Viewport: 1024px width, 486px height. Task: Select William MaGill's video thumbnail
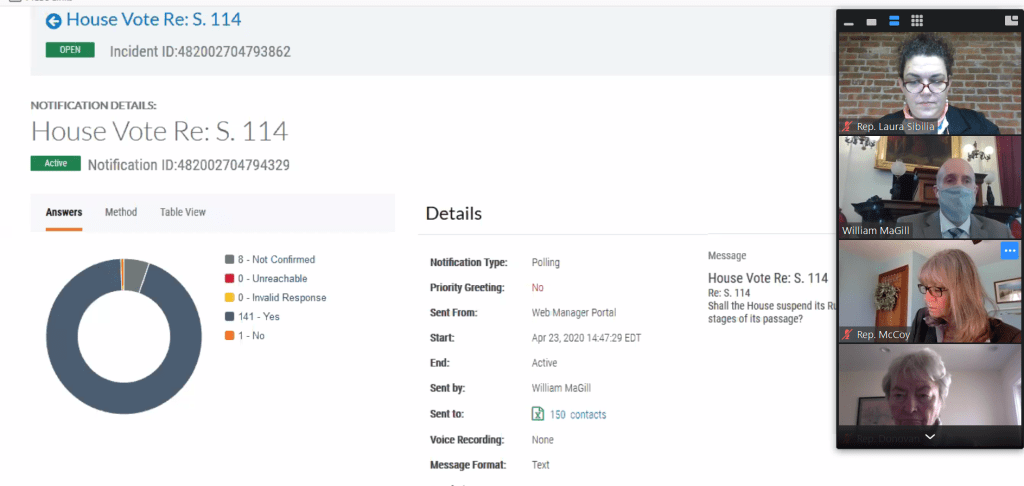930,187
